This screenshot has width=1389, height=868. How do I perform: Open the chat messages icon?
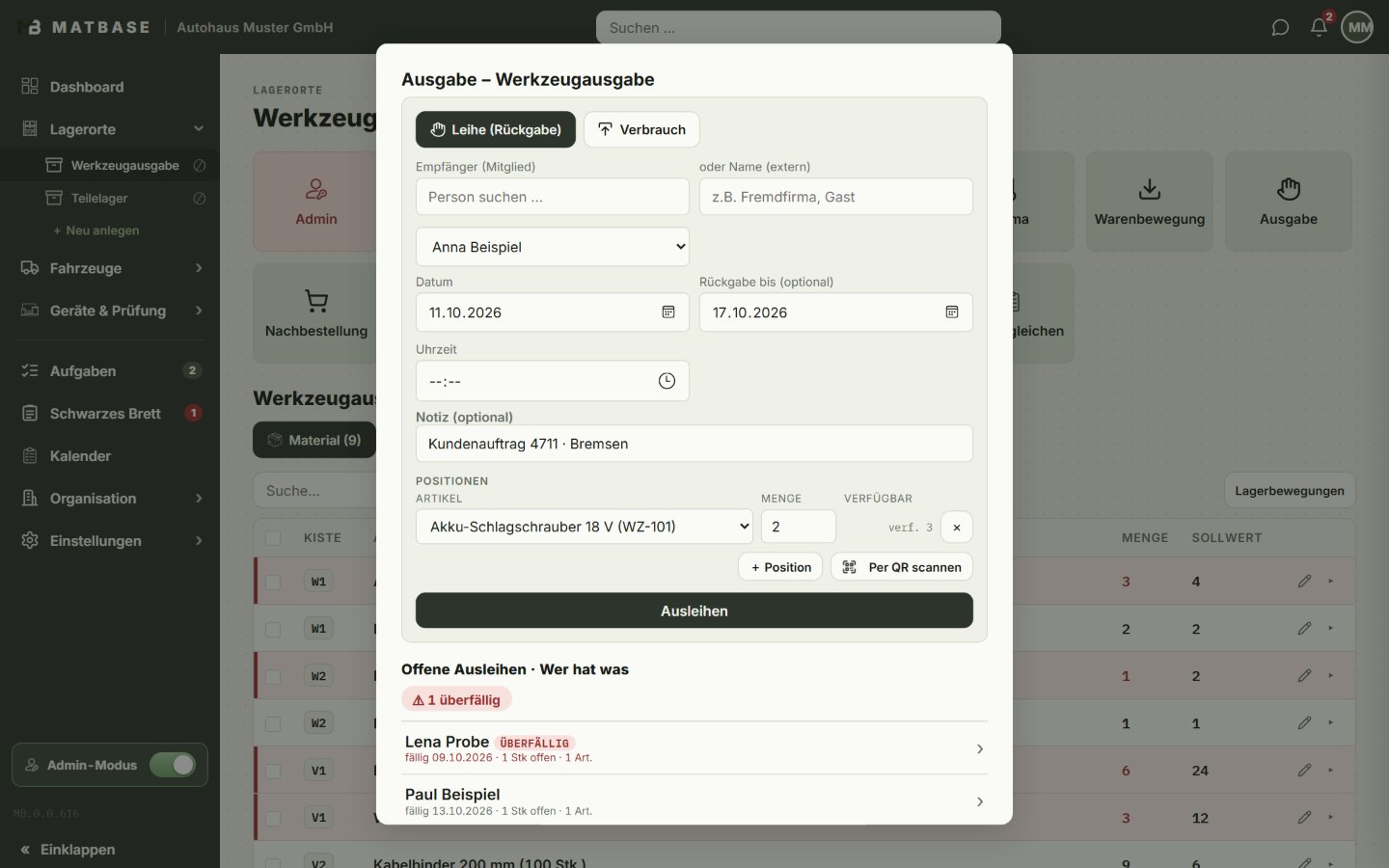coord(1280,27)
